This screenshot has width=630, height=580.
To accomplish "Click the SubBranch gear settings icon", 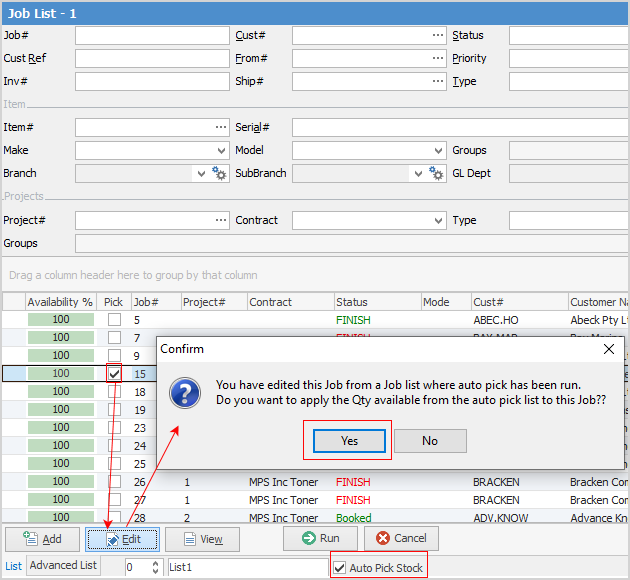I will coord(436,174).
